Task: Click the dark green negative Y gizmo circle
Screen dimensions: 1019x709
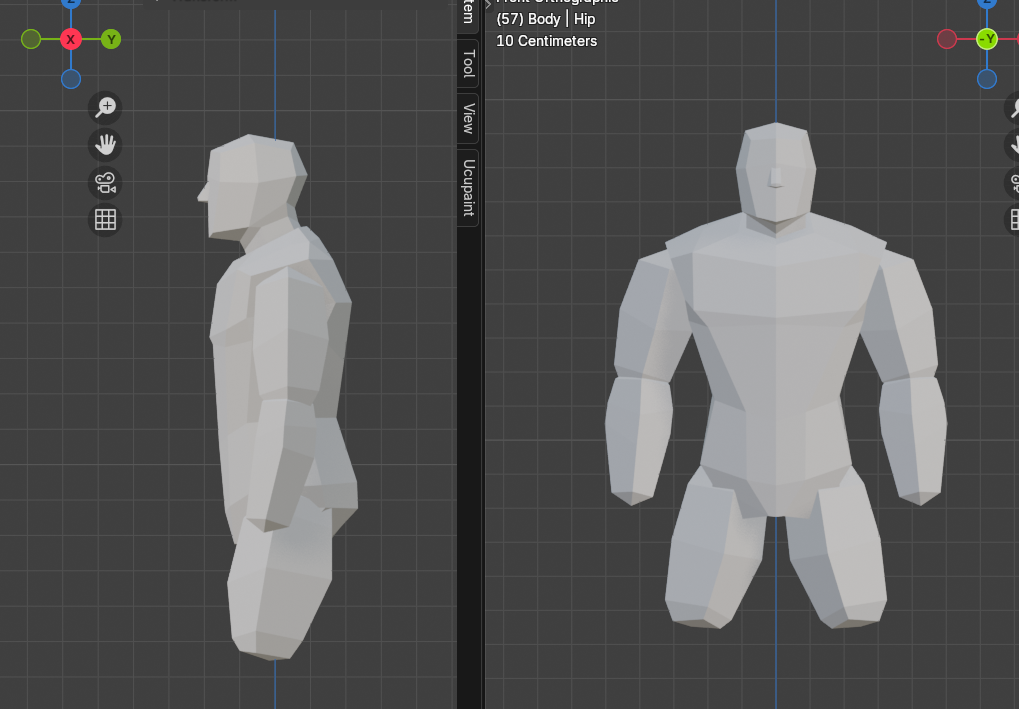Action: (x=31, y=40)
